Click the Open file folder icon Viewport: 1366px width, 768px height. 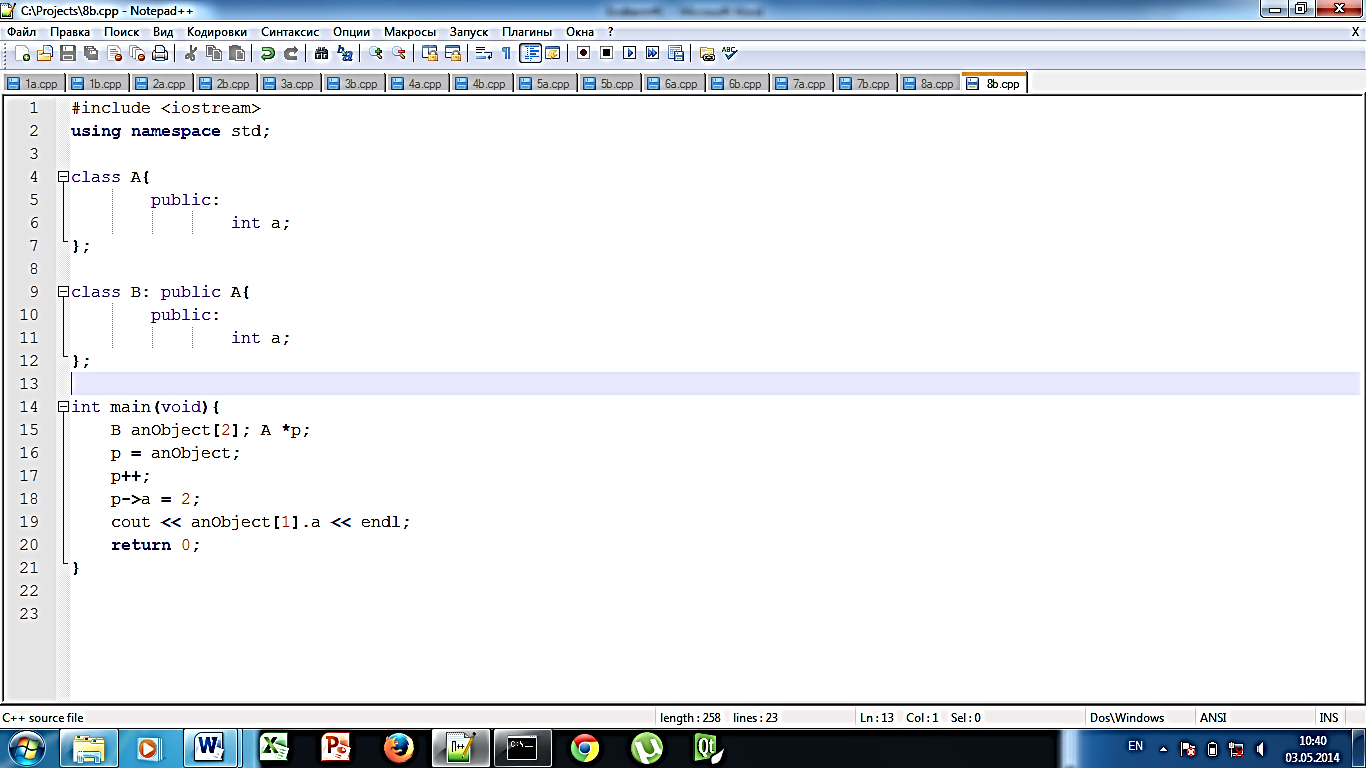tap(44, 53)
